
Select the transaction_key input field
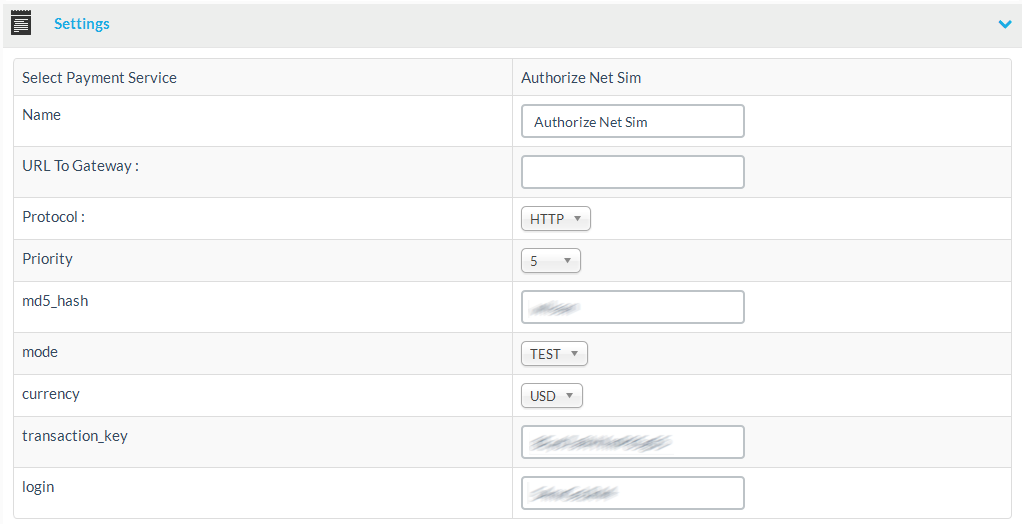[x=632, y=442]
